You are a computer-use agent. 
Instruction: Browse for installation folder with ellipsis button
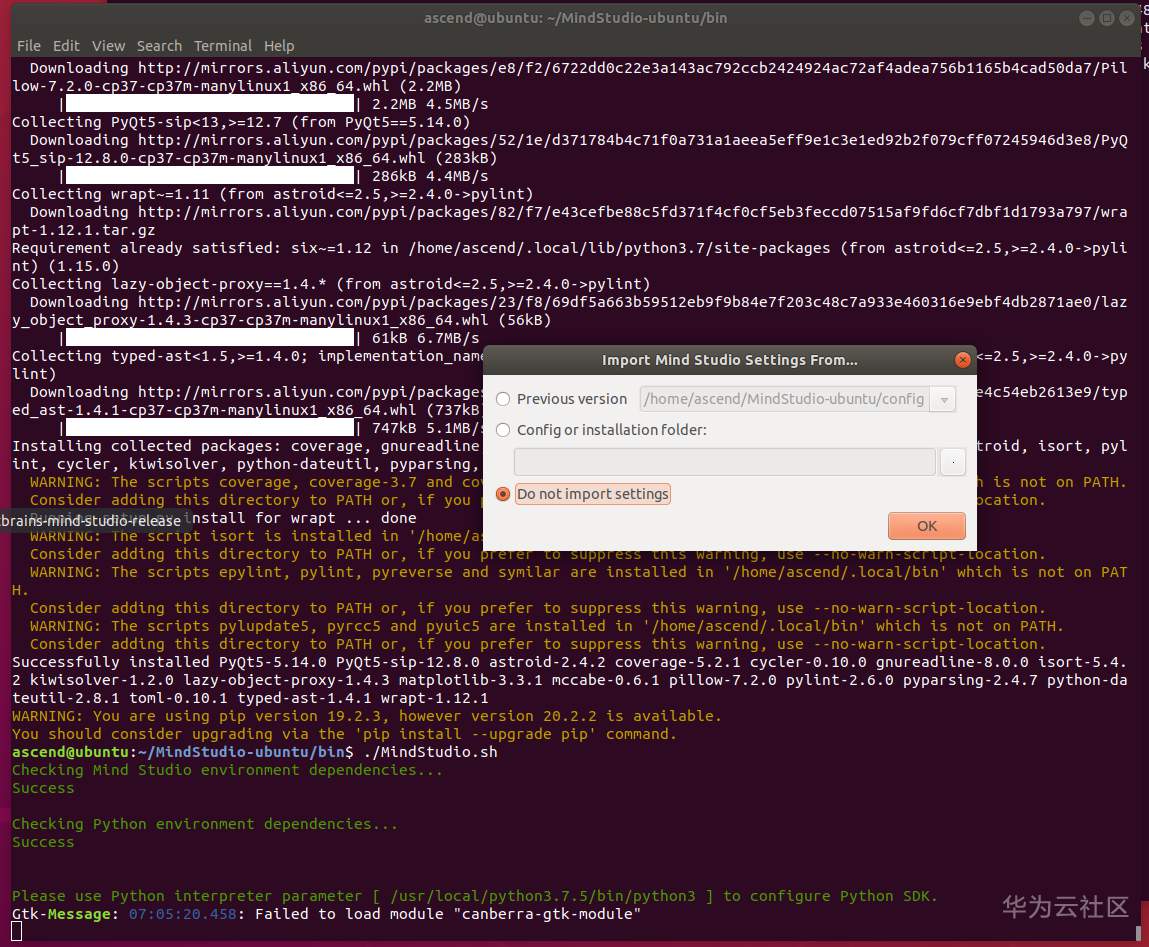953,462
